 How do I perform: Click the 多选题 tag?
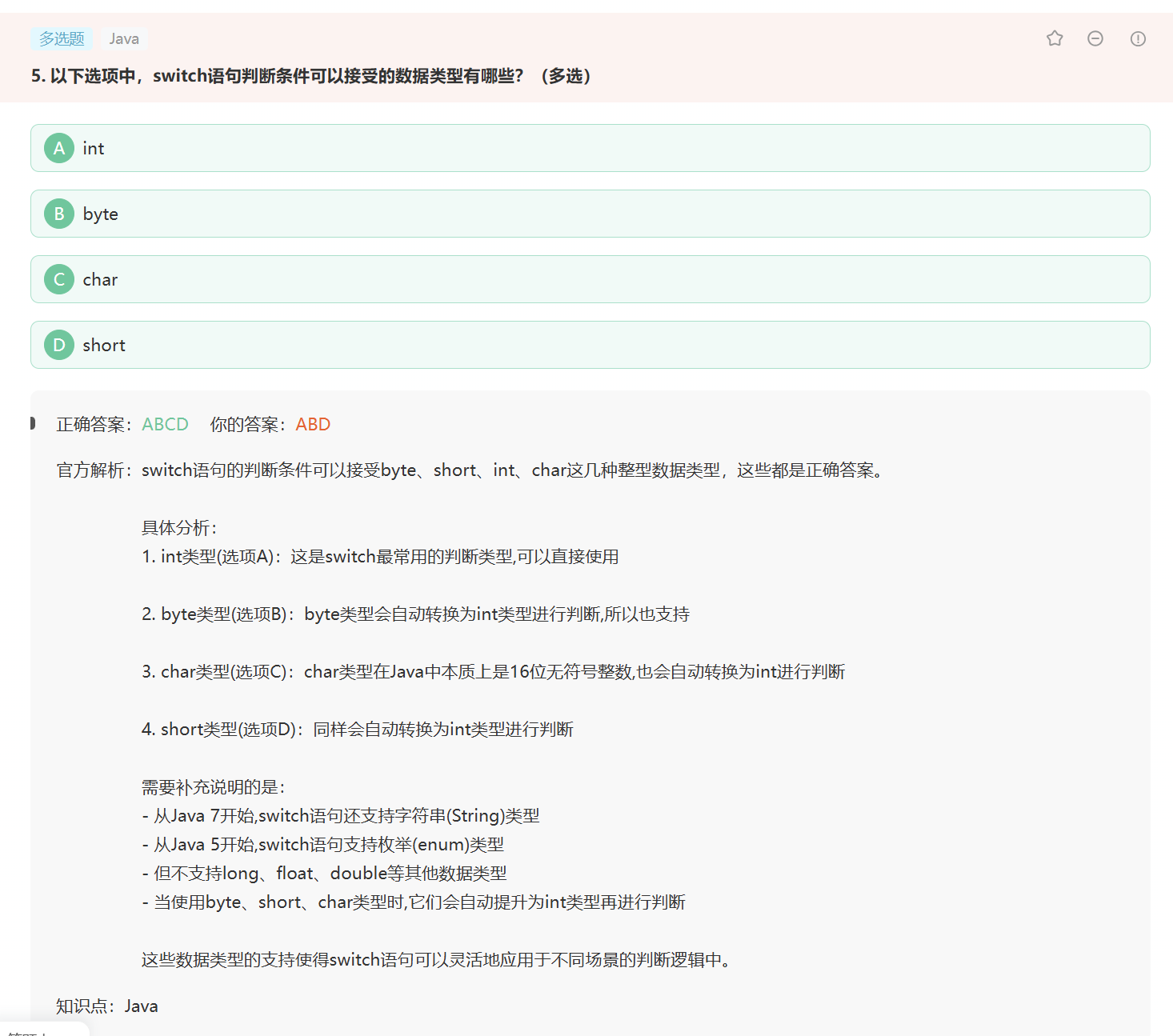(60, 38)
